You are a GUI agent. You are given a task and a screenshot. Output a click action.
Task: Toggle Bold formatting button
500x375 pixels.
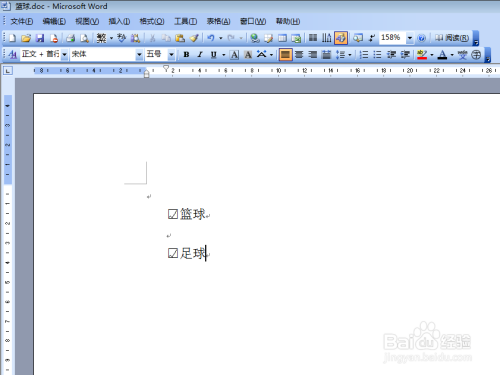(186, 54)
